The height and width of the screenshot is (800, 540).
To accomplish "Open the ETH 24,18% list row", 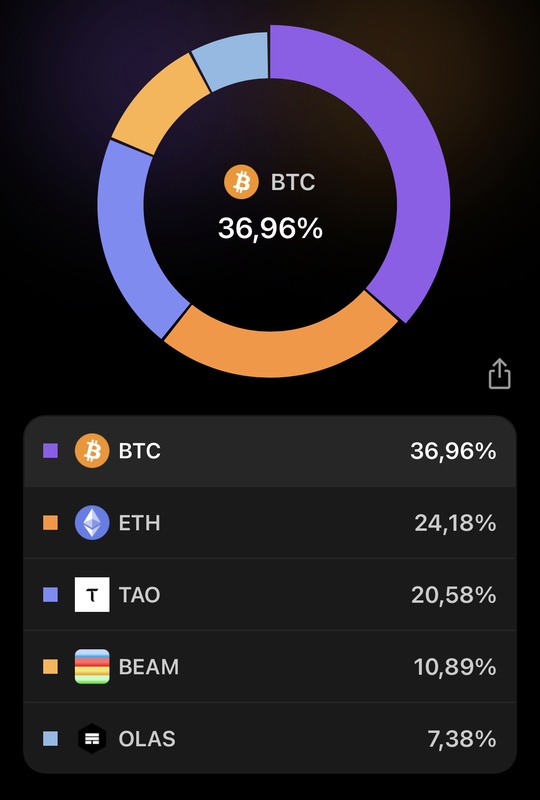I will point(270,522).
